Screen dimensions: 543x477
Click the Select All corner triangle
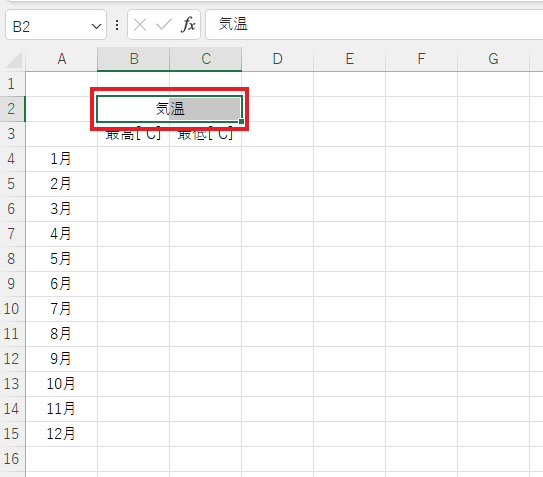tap(13, 59)
